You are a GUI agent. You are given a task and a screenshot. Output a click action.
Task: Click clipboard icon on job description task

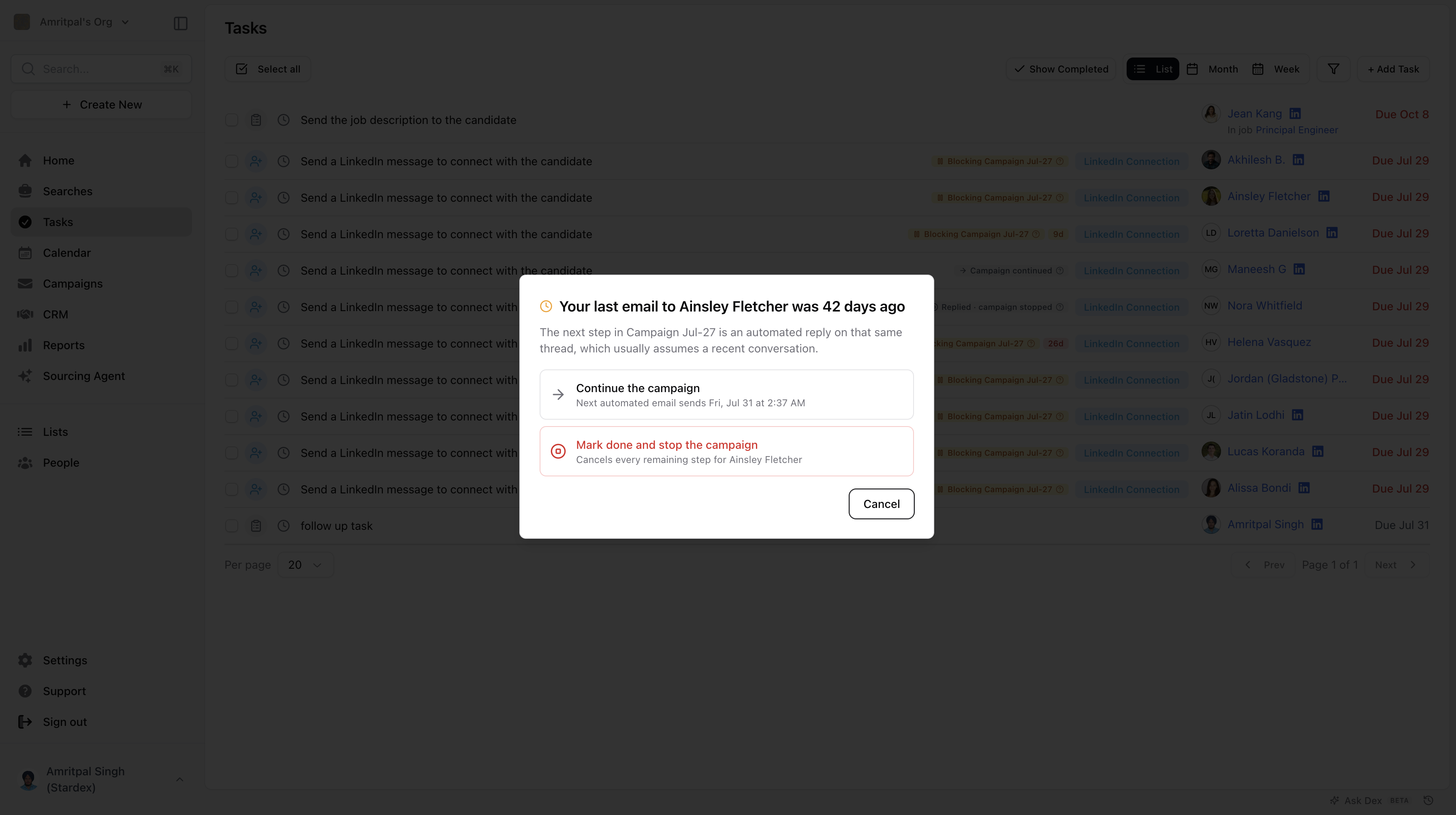[256, 120]
